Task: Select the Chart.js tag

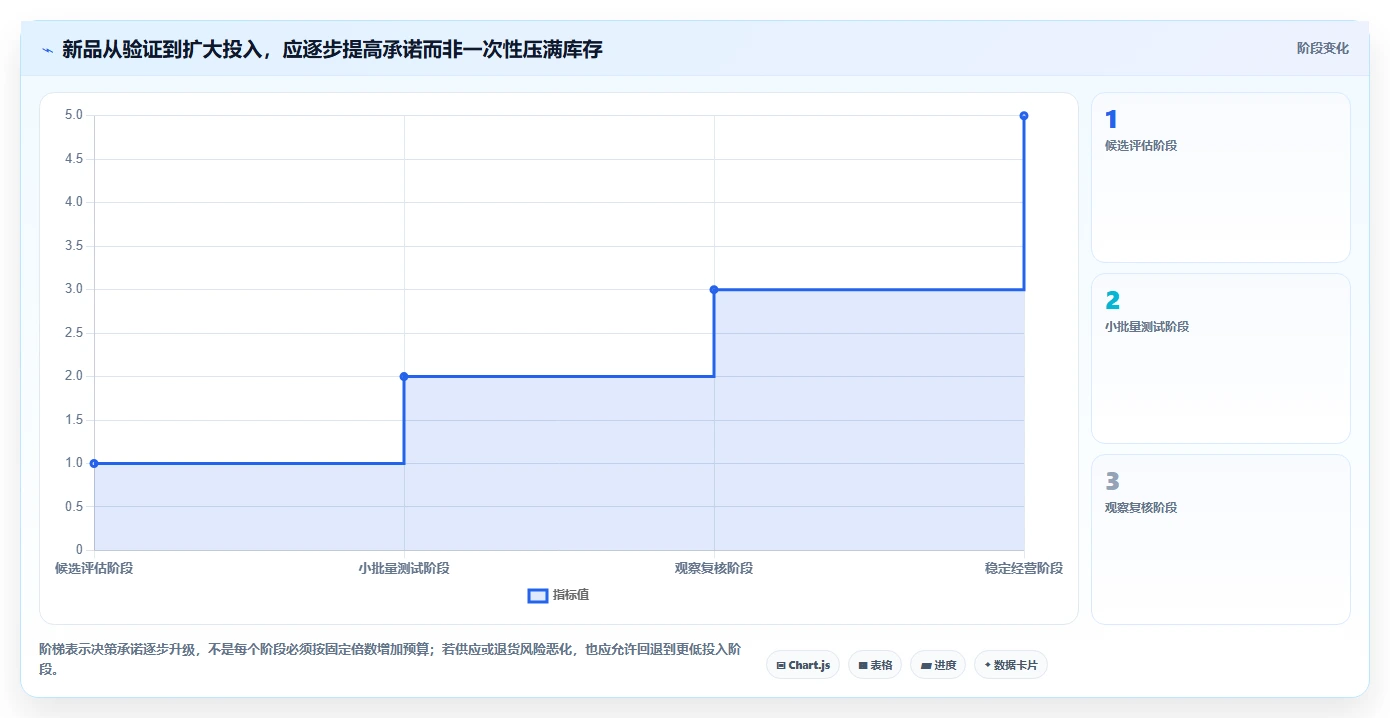Action: (x=803, y=665)
